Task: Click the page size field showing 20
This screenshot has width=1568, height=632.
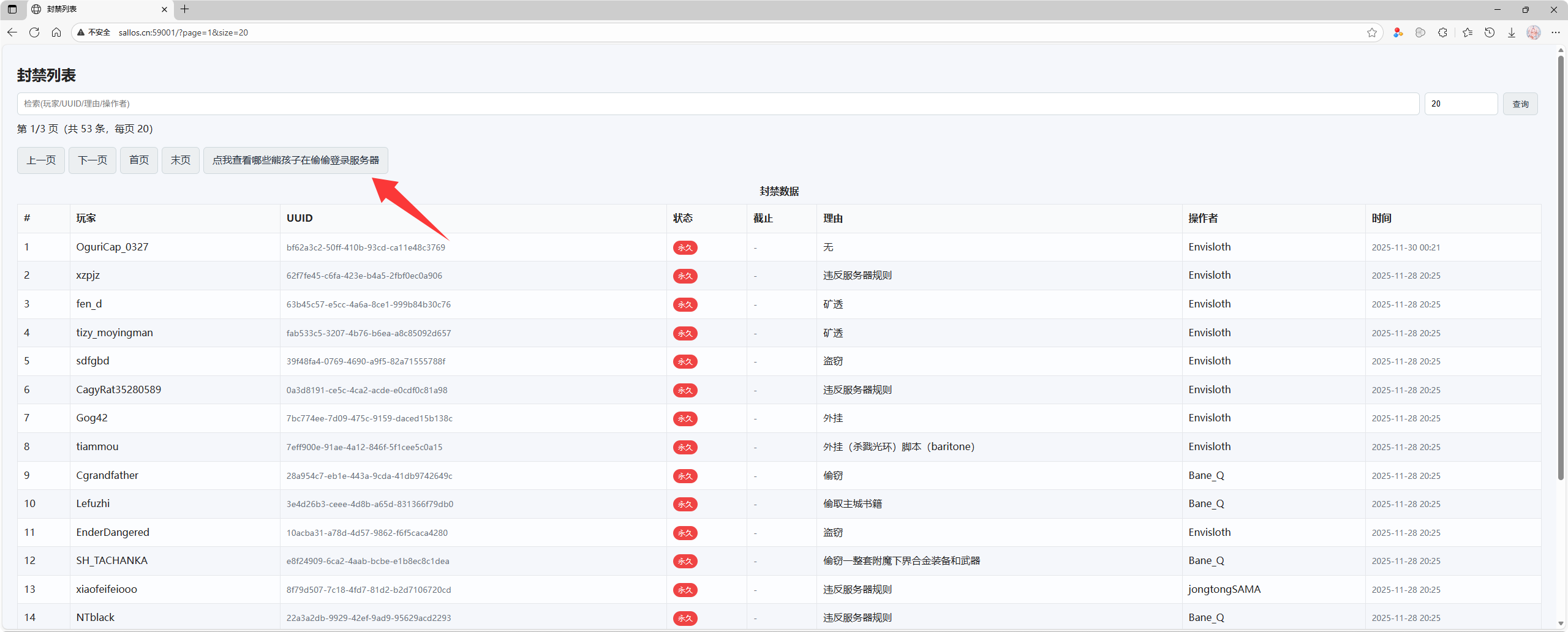Action: [x=1460, y=104]
